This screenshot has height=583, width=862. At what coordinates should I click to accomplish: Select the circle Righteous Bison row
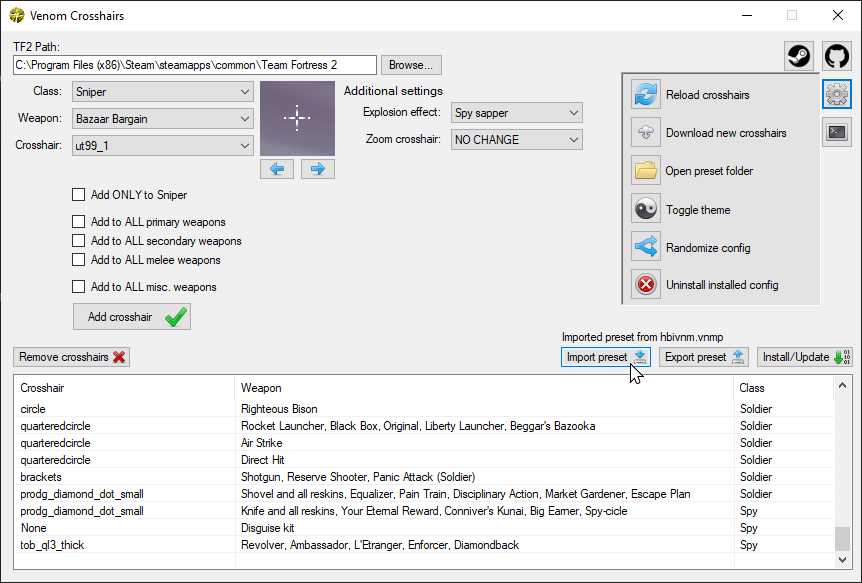(424, 409)
